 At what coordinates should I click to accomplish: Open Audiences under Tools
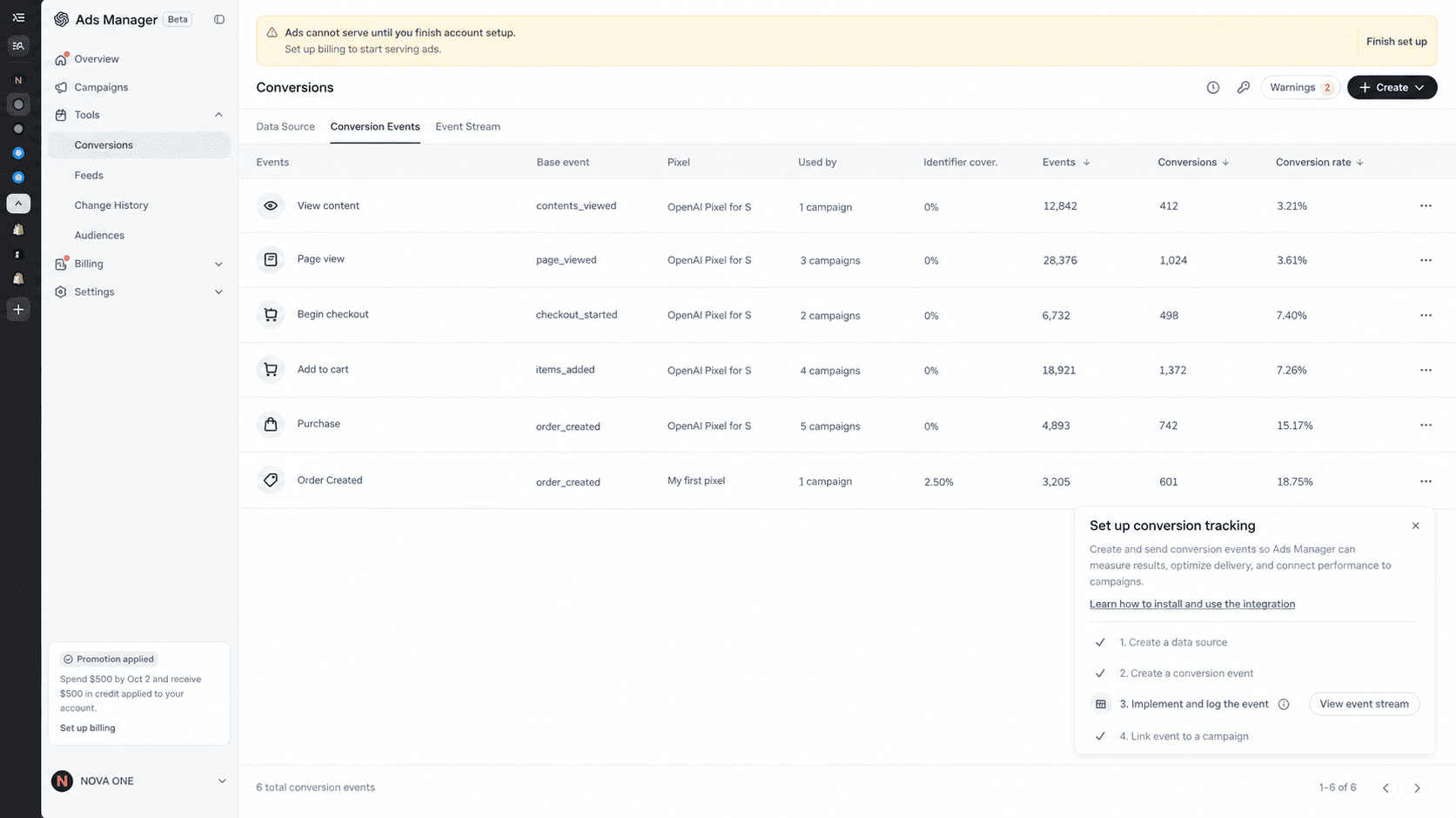pyautogui.click(x=99, y=235)
